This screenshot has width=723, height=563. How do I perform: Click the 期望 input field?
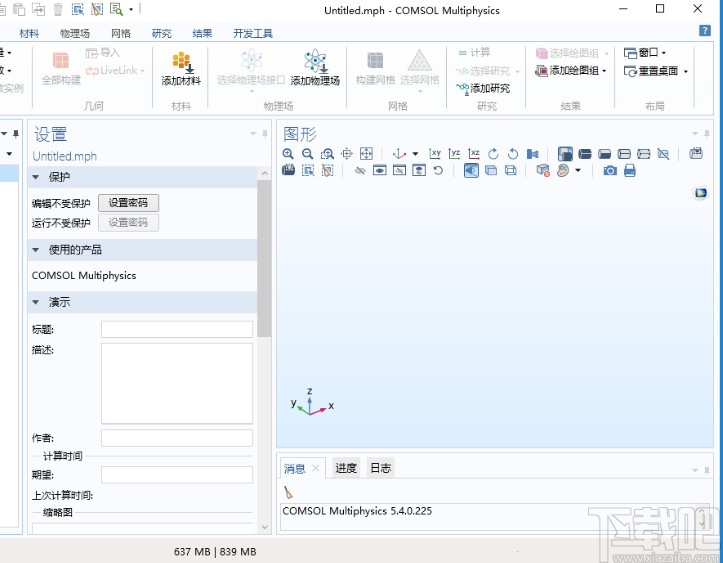pos(177,474)
